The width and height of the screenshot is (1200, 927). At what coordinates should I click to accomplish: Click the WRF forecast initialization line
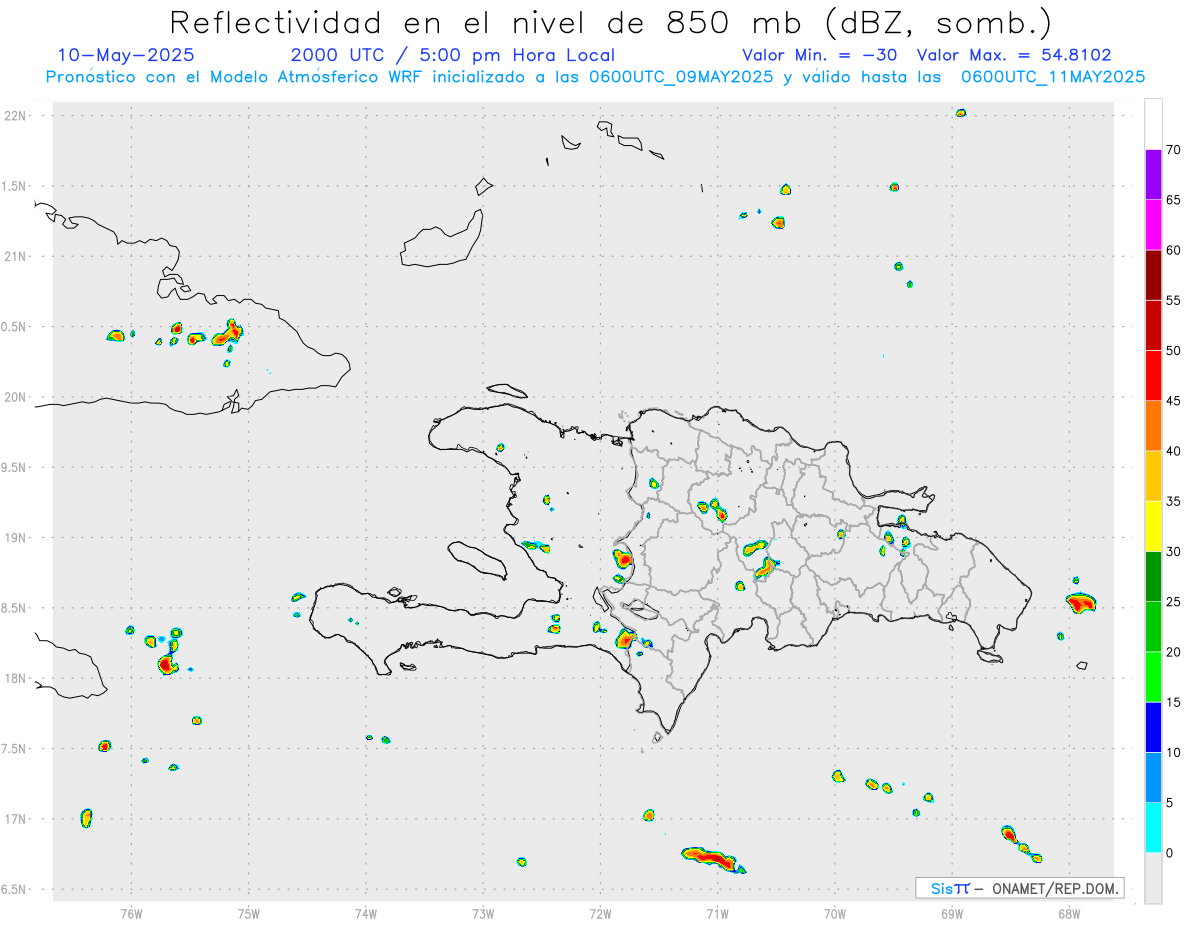[595, 76]
